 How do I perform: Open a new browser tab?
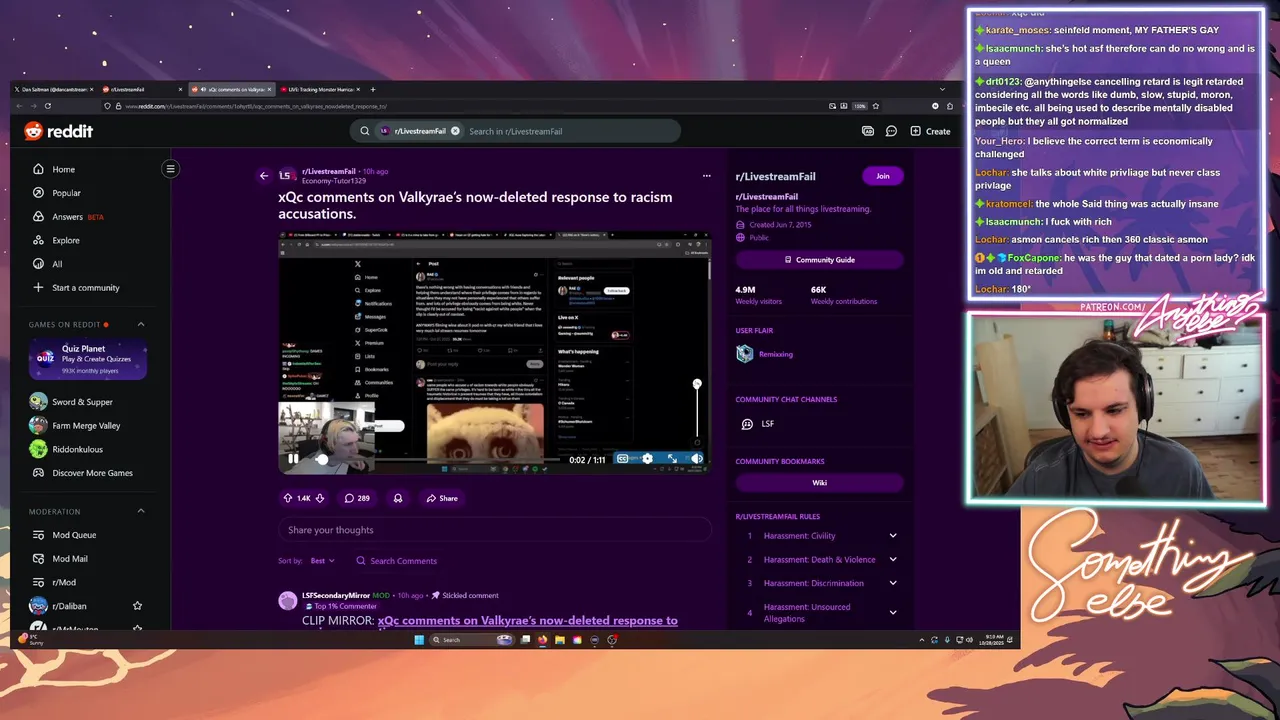tap(373, 90)
